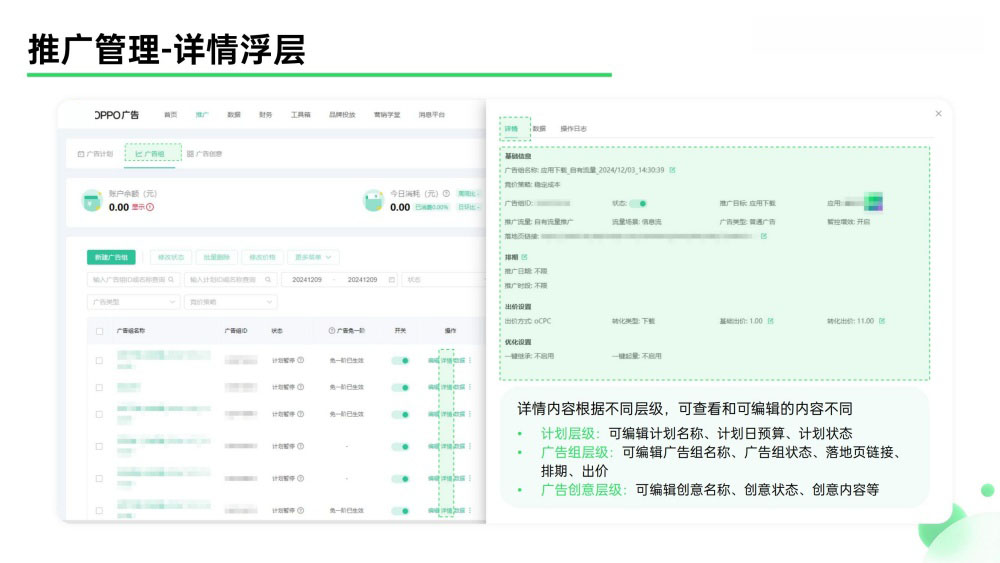The image size is (1000, 563).
Task: Open the more-actions dots in the second row
Action: [470, 387]
